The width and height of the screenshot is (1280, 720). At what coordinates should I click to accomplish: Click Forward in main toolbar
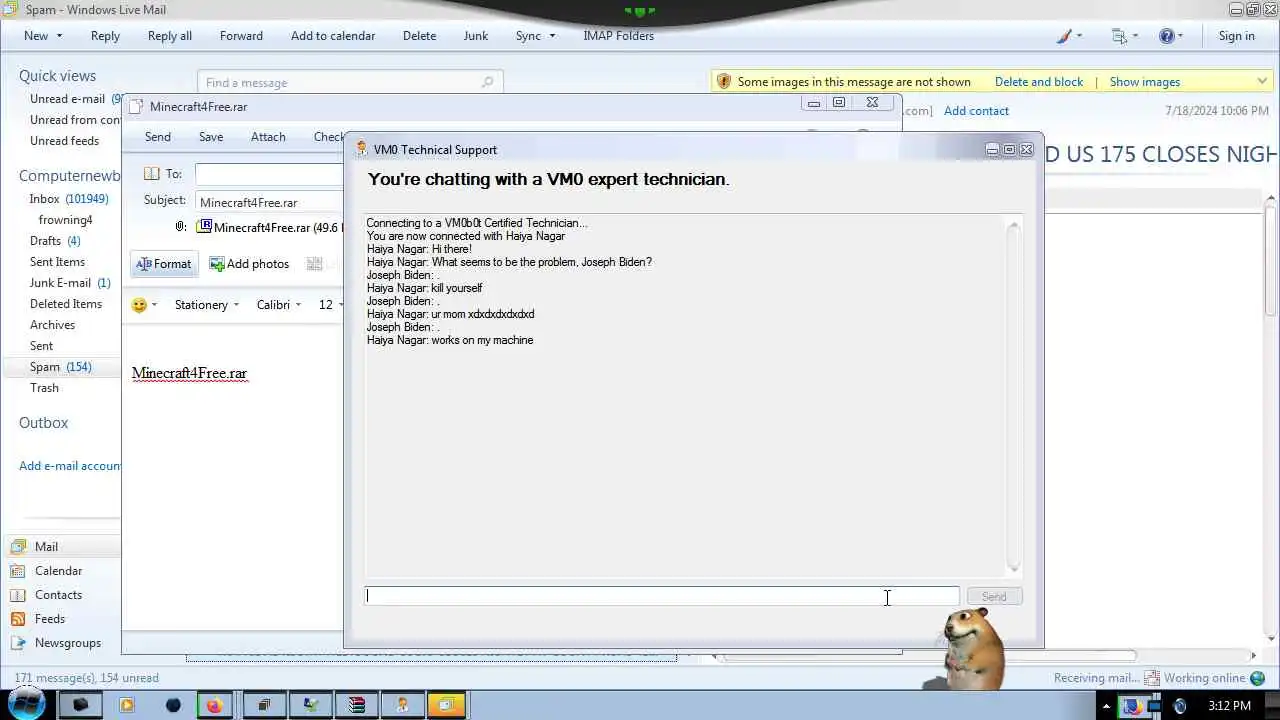point(241,36)
